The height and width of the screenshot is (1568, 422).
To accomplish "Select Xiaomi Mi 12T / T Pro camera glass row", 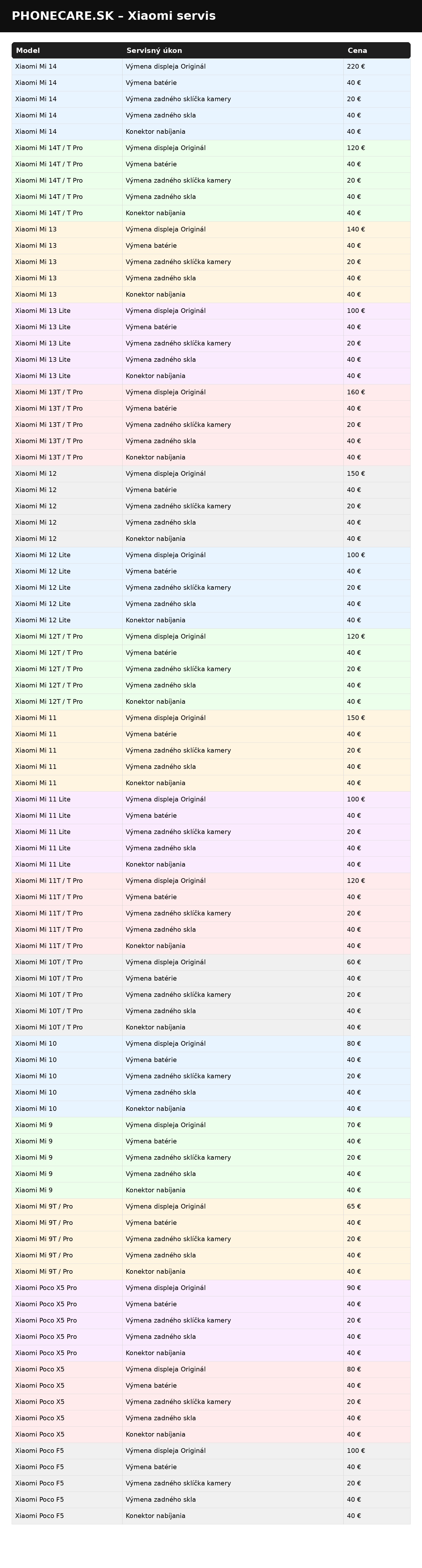I will click(211, 669).
